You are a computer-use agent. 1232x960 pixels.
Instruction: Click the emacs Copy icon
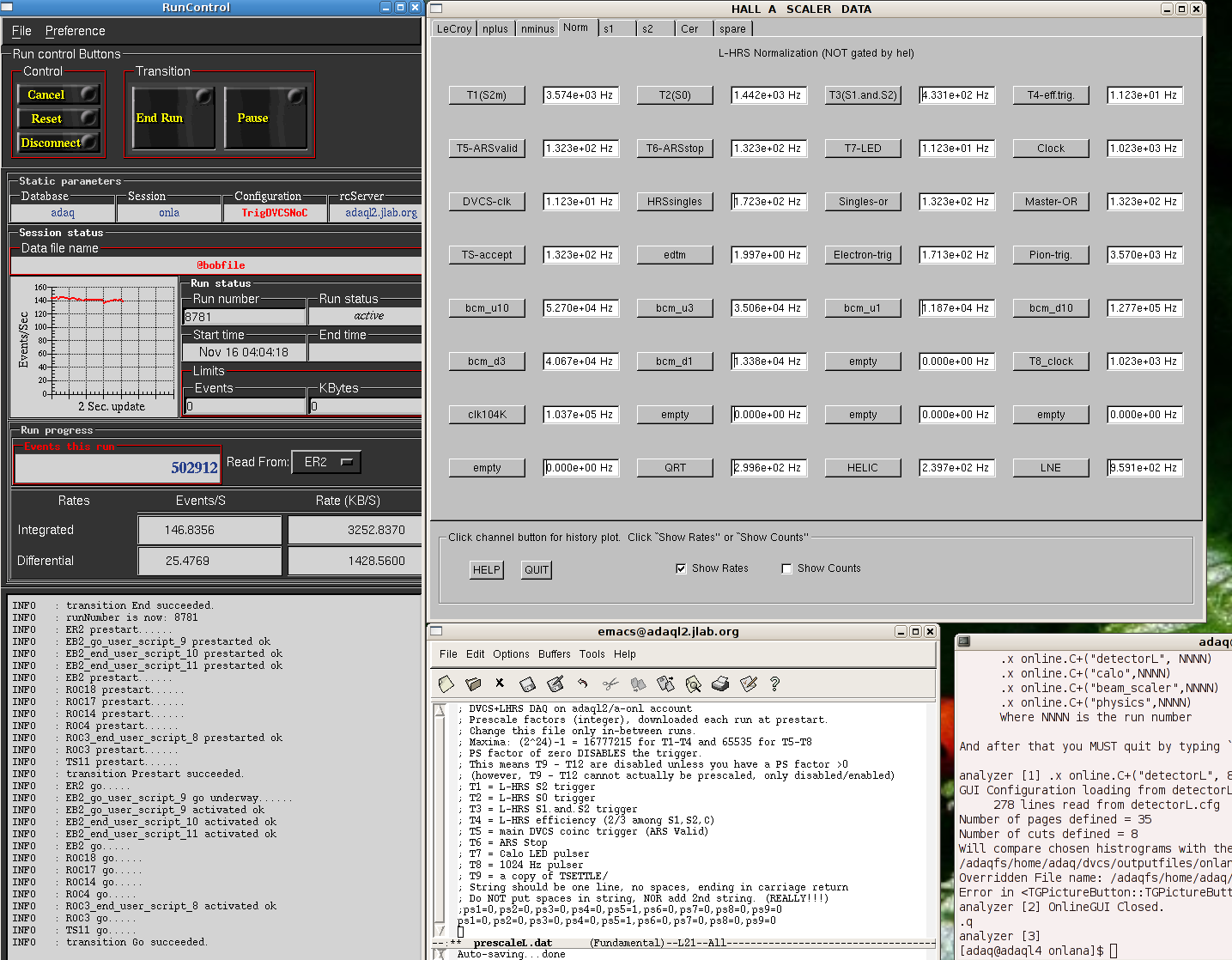[638, 684]
